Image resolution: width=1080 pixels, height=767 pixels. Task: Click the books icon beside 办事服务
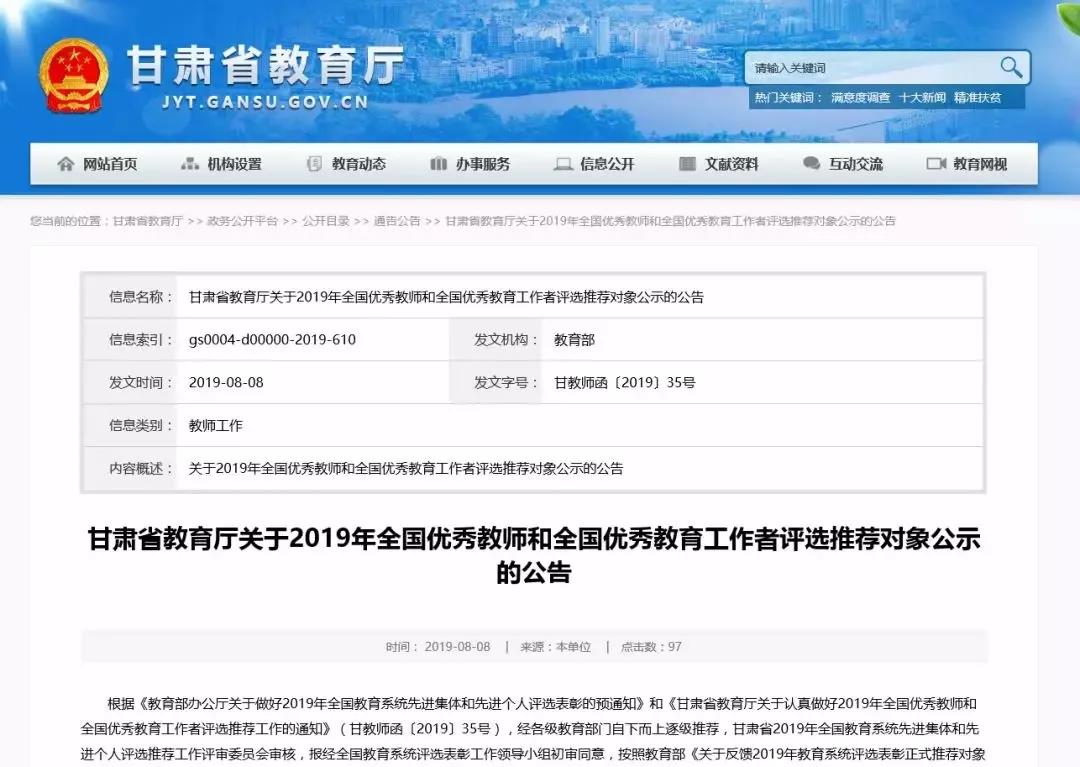(x=438, y=164)
